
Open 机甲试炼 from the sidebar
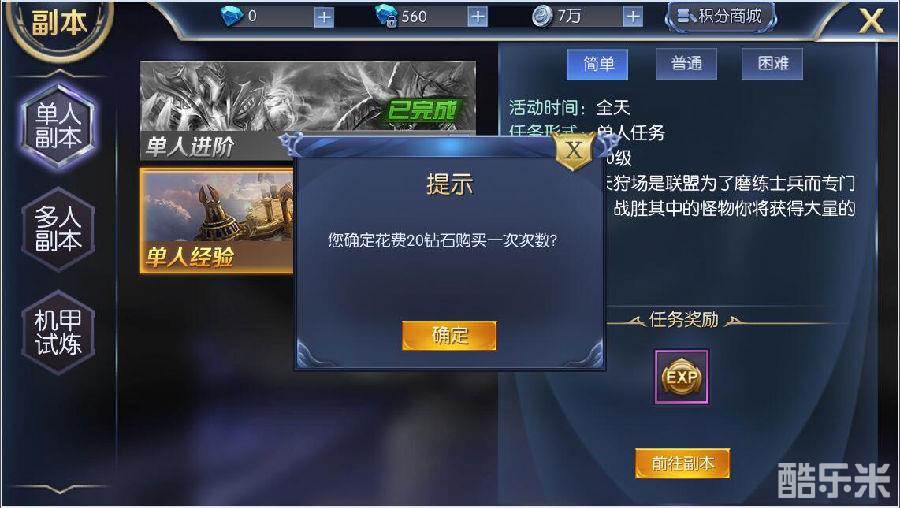click(x=58, y=332)
